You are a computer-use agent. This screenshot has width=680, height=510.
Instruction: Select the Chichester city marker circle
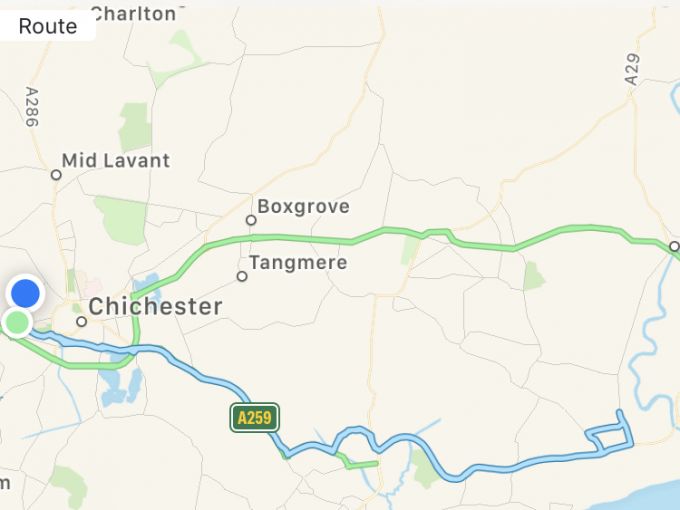pos(82,321)
